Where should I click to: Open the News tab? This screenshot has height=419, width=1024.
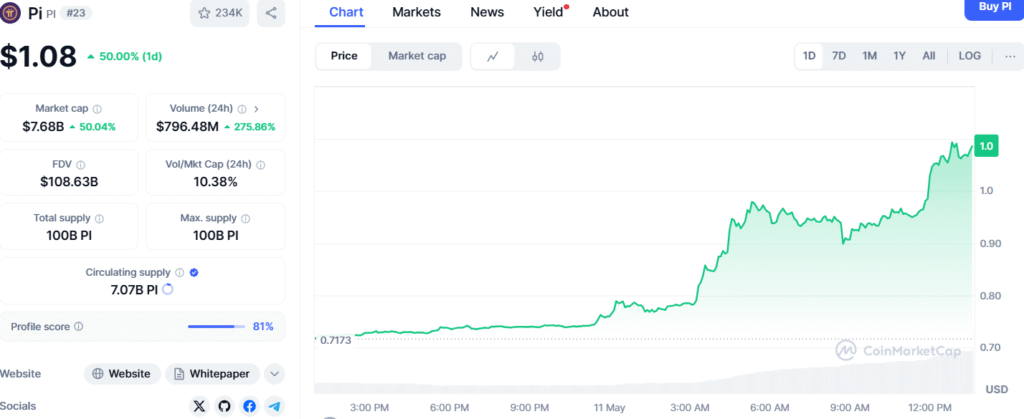pyautogui.click(x=487, y=12)
